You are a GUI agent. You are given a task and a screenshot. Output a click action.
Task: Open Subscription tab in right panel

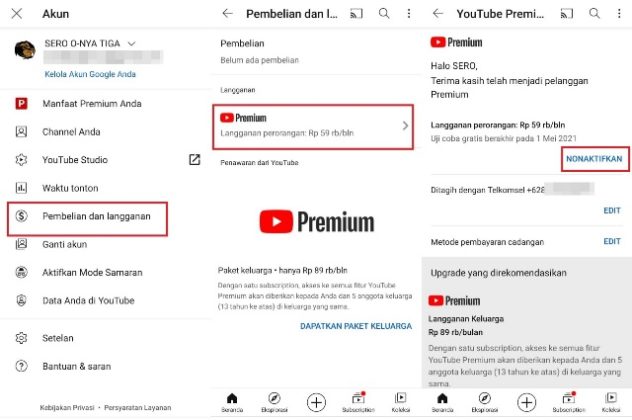click(569, 402)
